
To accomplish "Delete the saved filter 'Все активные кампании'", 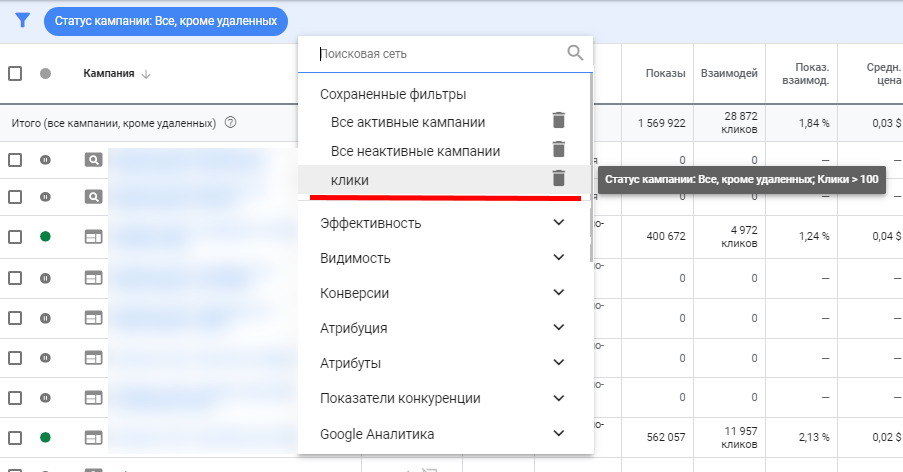I will 558,121.
